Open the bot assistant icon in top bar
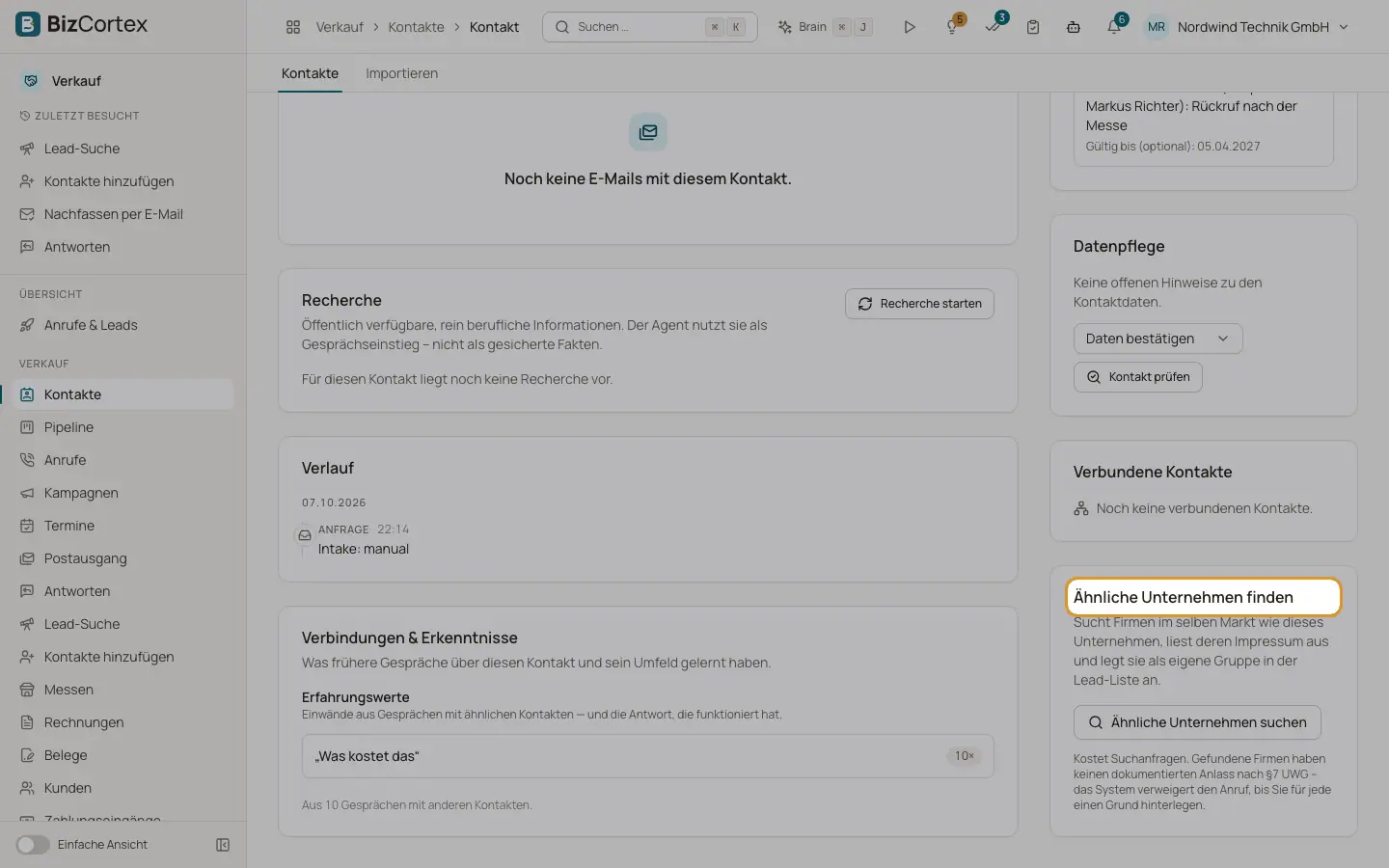The height and width of the screenshot is (868, 1389). tap(1074, 27)
